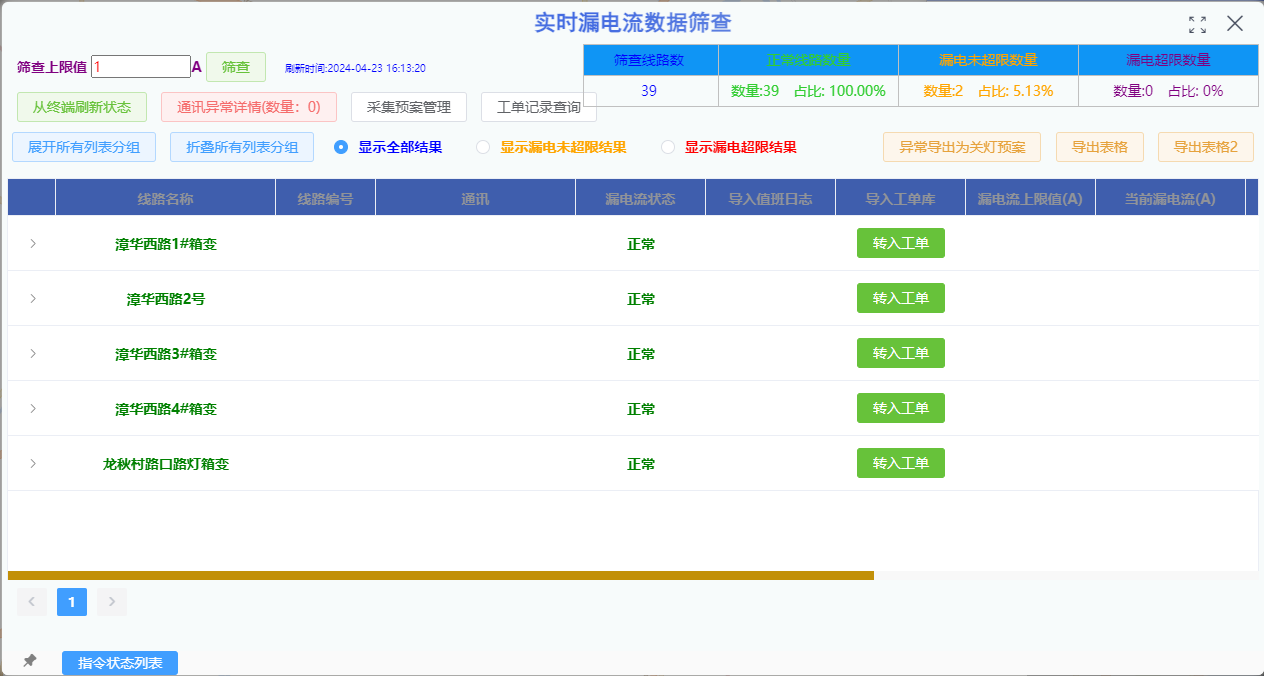Expand the 龙秋村路口路灯箱变 row
1264x676 pixels.
coord(33,463)
